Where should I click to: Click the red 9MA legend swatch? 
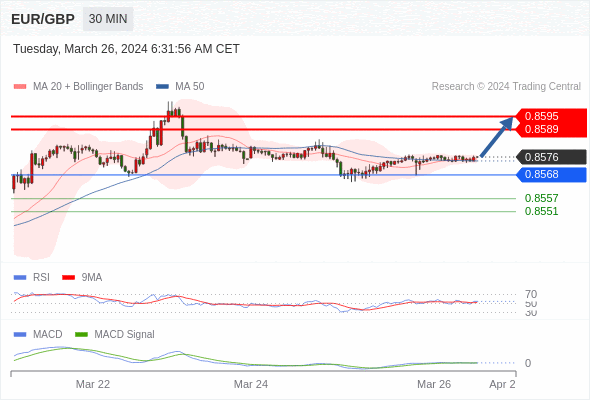pos(68,277)
